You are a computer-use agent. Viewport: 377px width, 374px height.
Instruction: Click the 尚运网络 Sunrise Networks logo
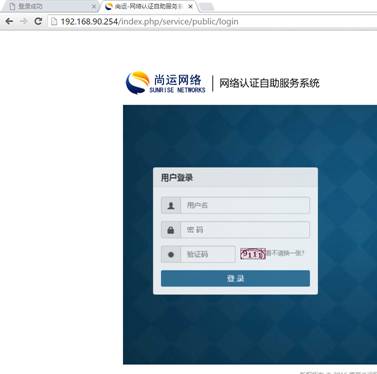165,83
